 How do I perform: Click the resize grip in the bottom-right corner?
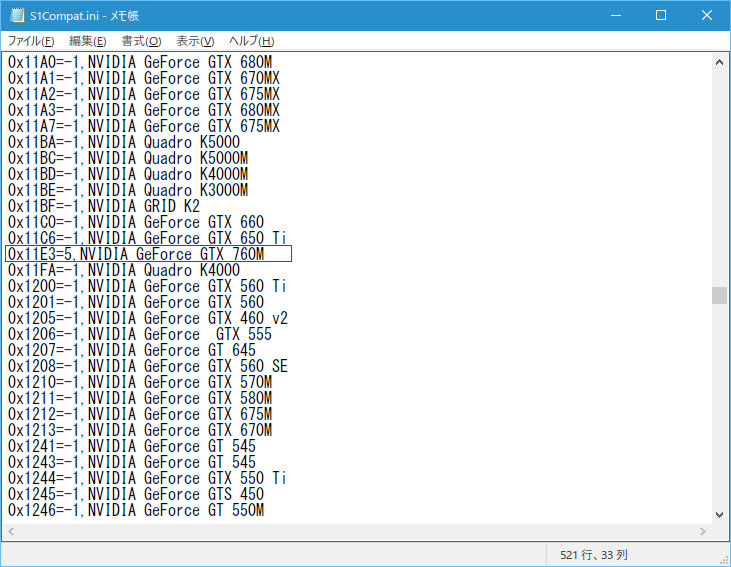pos(723,559)
